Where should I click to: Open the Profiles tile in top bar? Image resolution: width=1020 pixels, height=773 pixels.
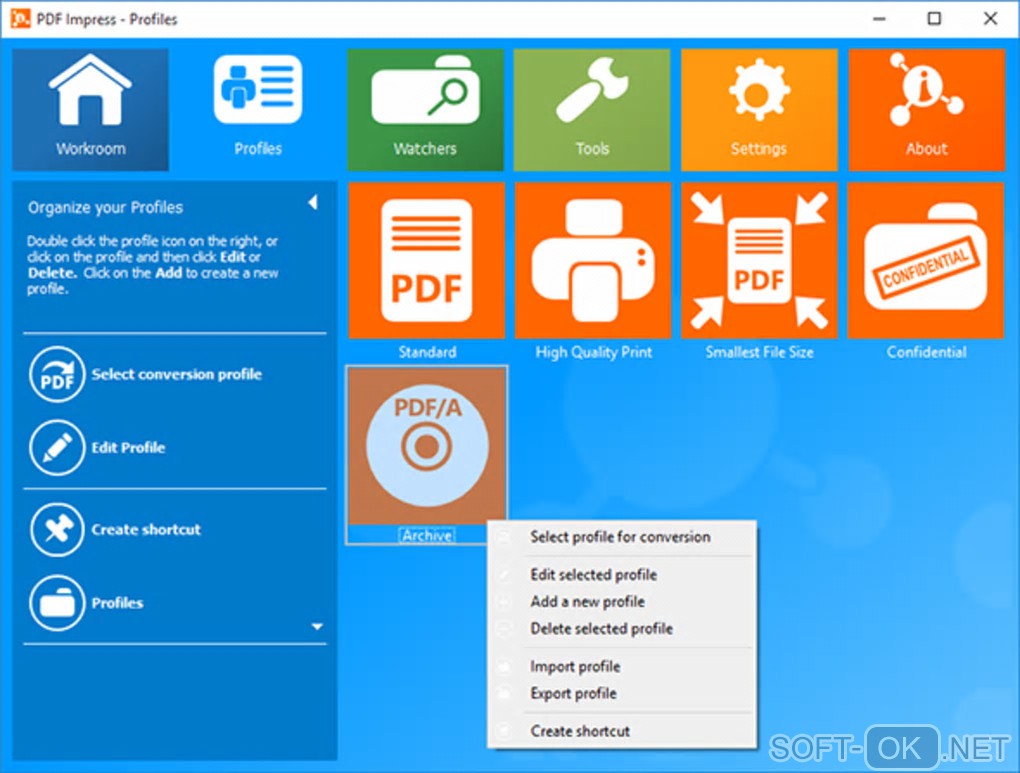(x=258, y=109)
